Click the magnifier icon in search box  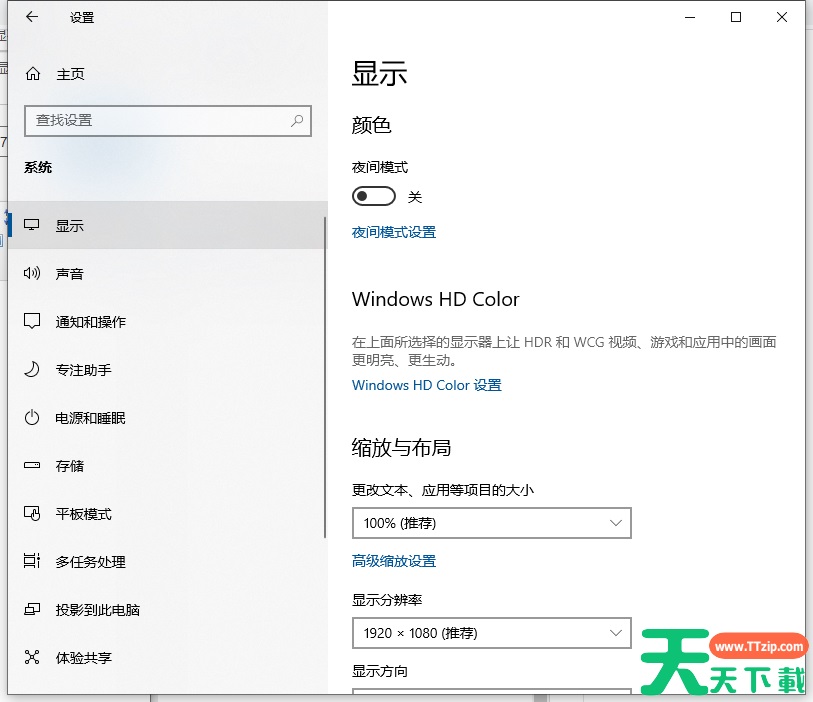point(297,120)
